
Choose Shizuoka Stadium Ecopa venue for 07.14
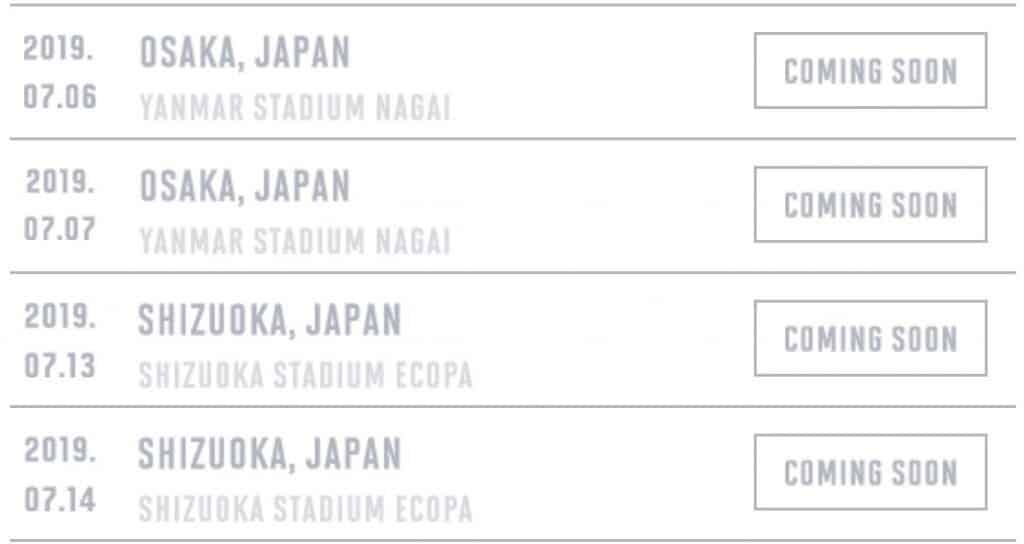point(305,509)
